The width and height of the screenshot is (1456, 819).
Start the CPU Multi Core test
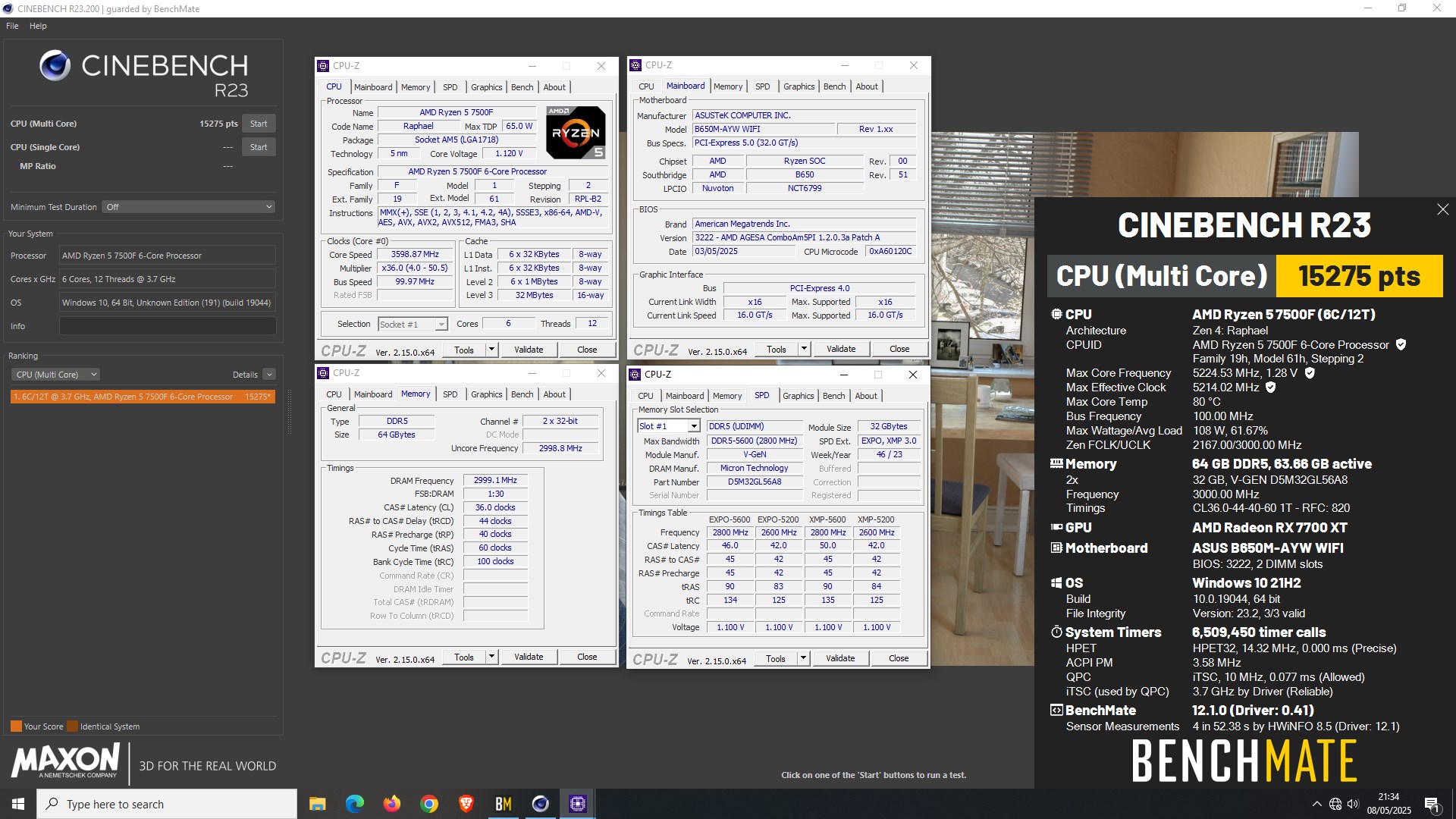pyautogui.click(x=259, y=124)
